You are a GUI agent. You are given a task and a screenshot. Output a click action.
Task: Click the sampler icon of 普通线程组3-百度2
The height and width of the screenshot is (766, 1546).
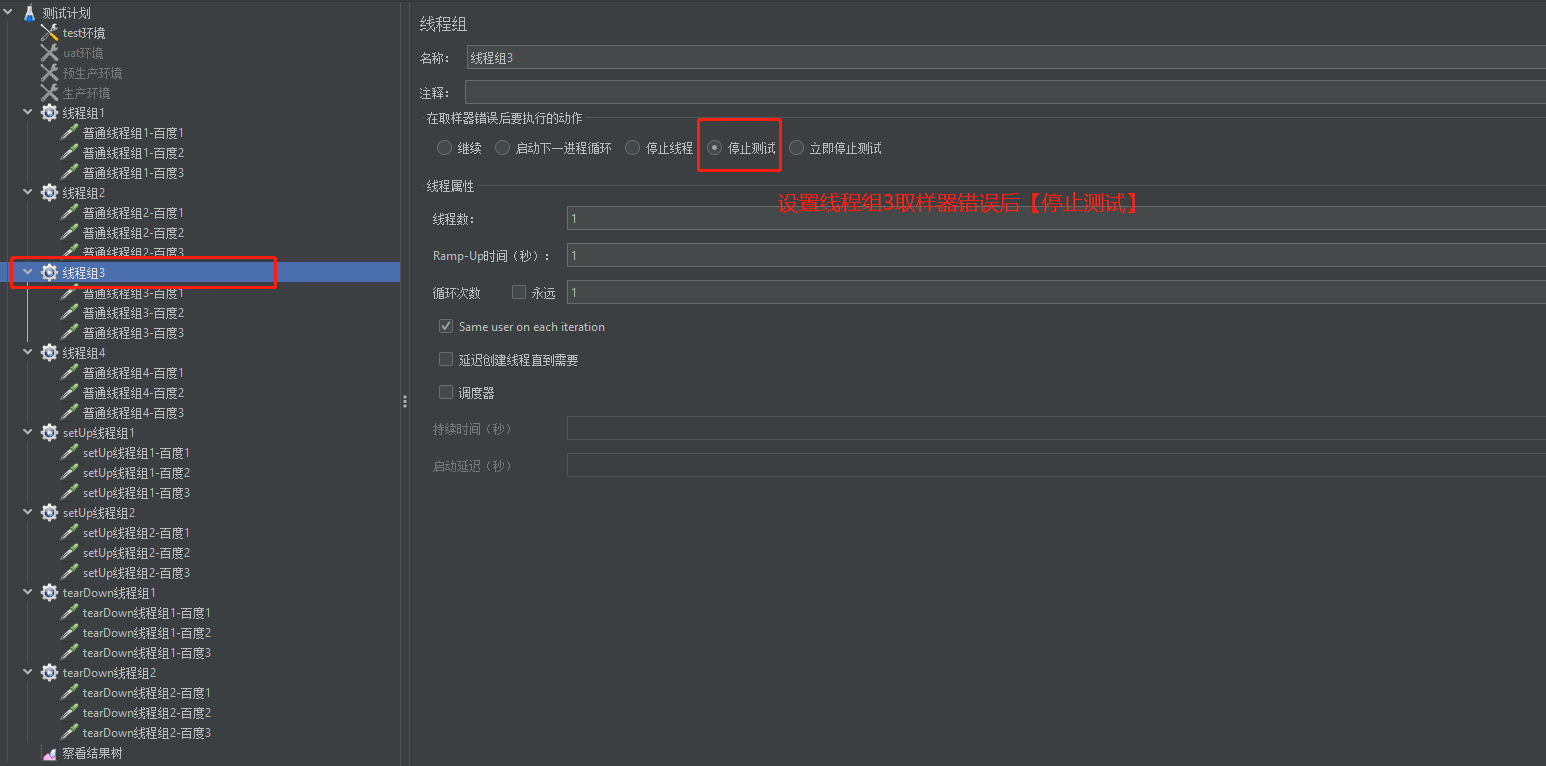tap(69, 313)
